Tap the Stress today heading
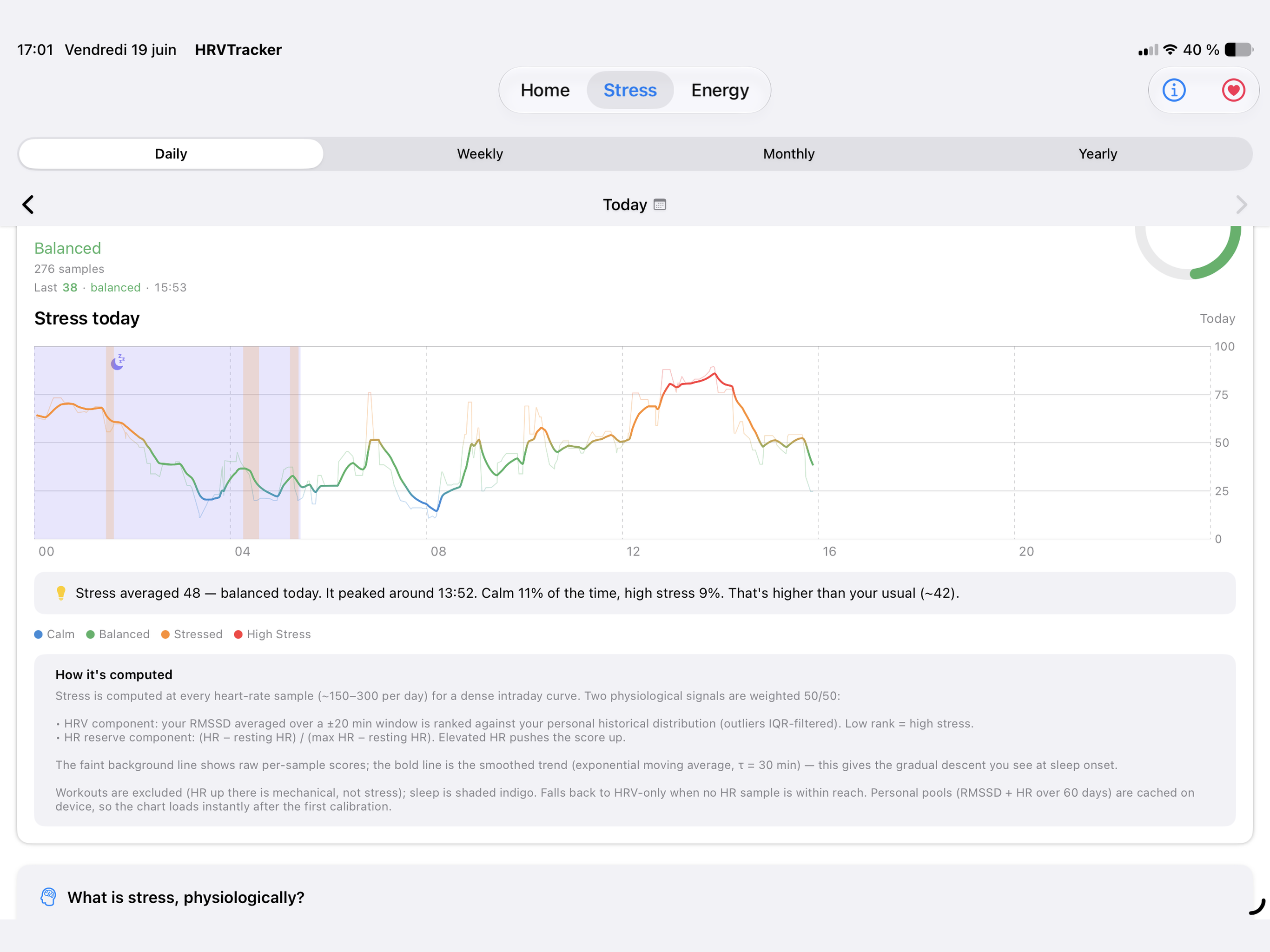 (86, 318)
